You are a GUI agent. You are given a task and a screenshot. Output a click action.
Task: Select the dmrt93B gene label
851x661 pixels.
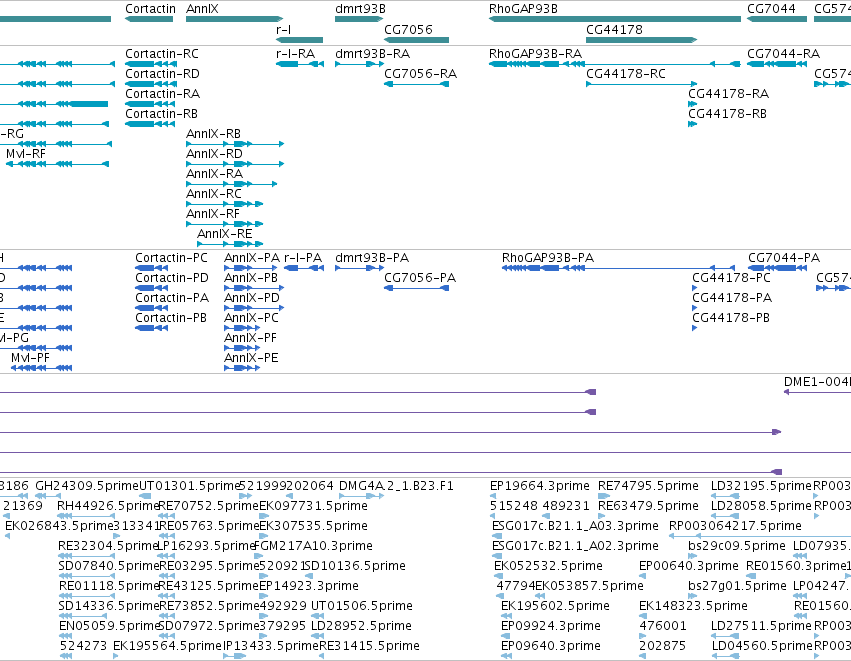click(360, 9)
